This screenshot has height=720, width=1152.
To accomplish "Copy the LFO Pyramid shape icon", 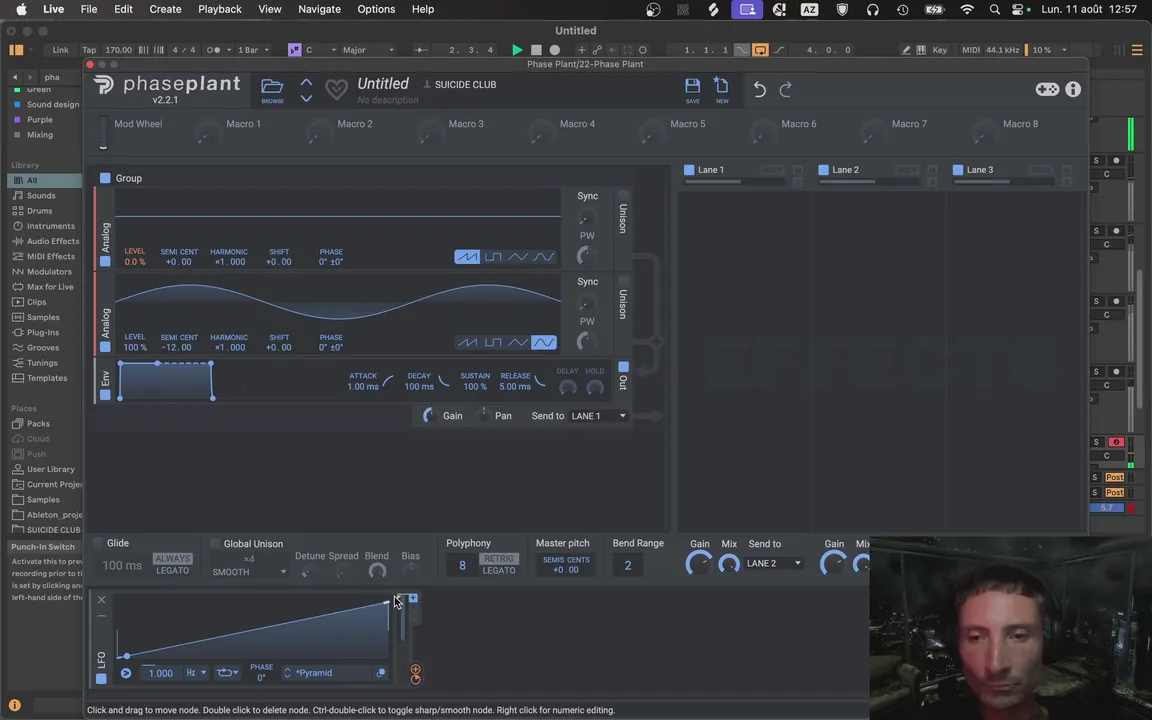I will click(x=381, y=673).
